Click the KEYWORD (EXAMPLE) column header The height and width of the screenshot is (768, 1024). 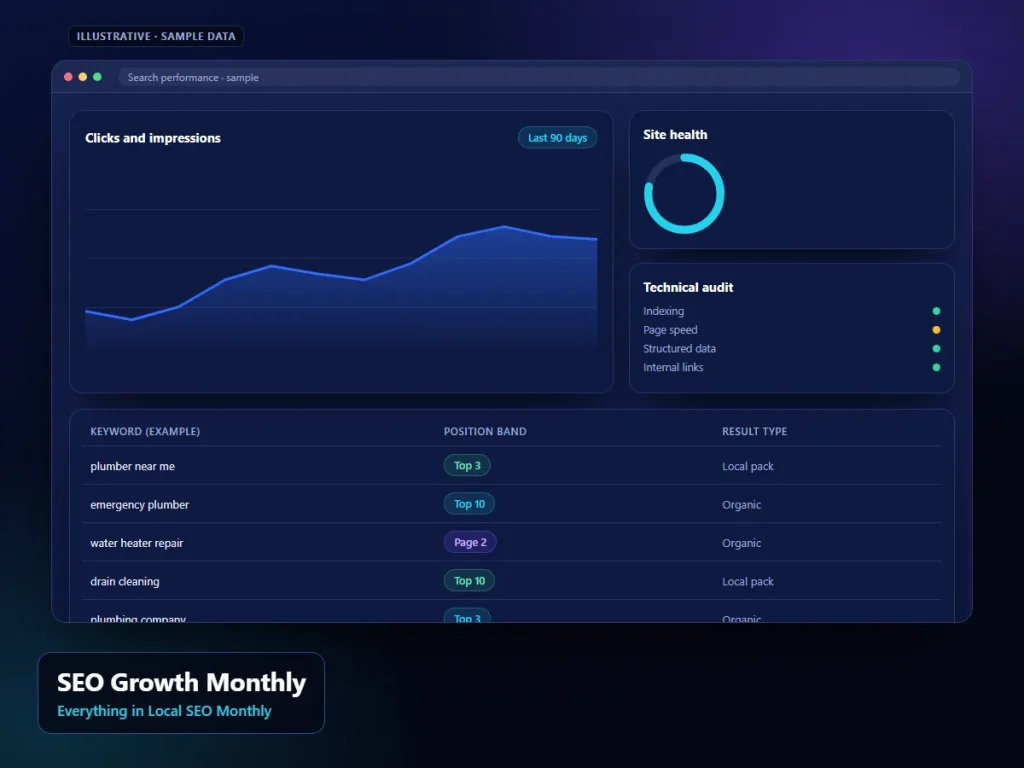(x=145, y=431)
